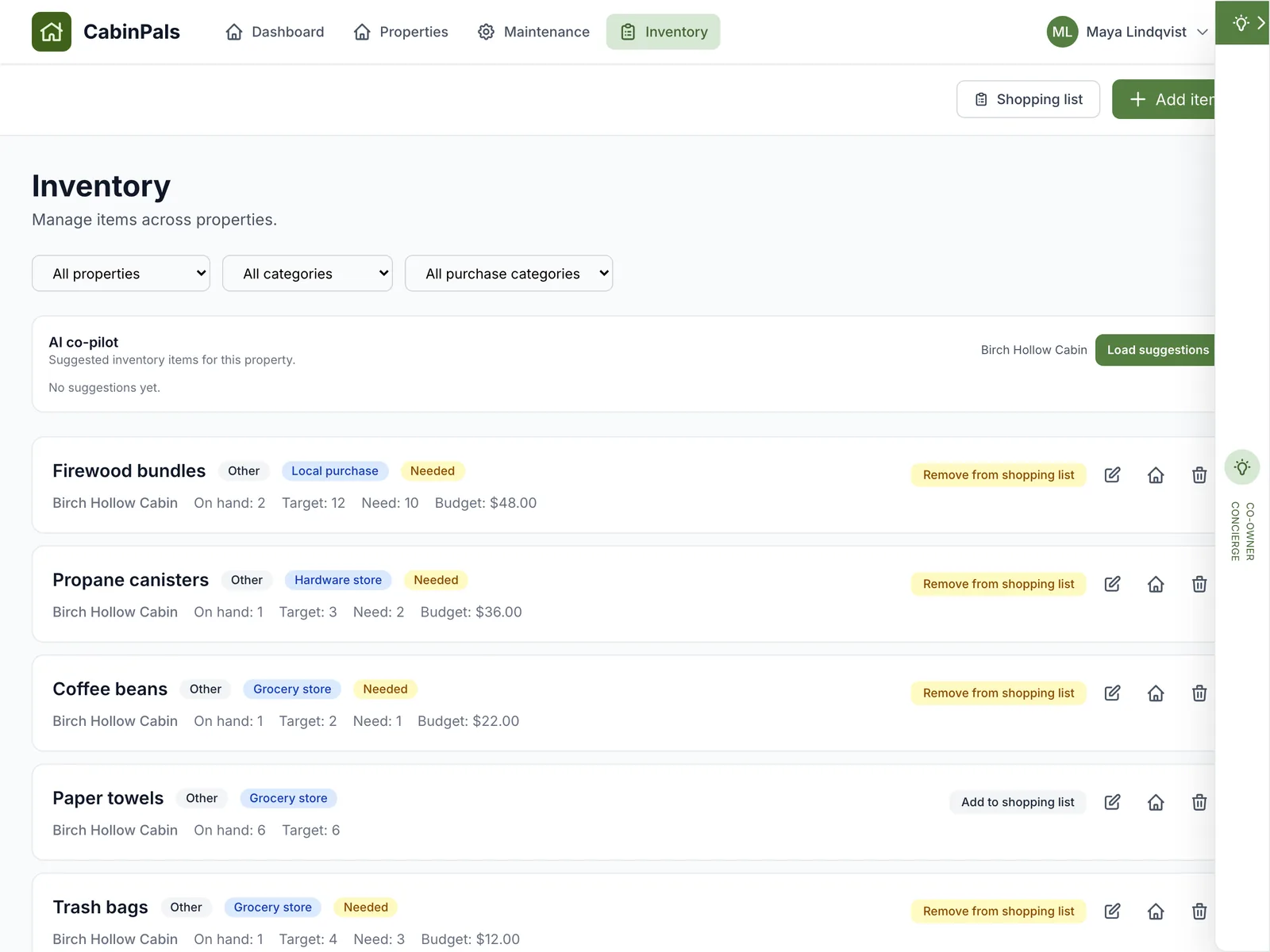Open the Shopping list
The width and height of the screenshot is (1270, 952).
click(x=1028, y=99)
